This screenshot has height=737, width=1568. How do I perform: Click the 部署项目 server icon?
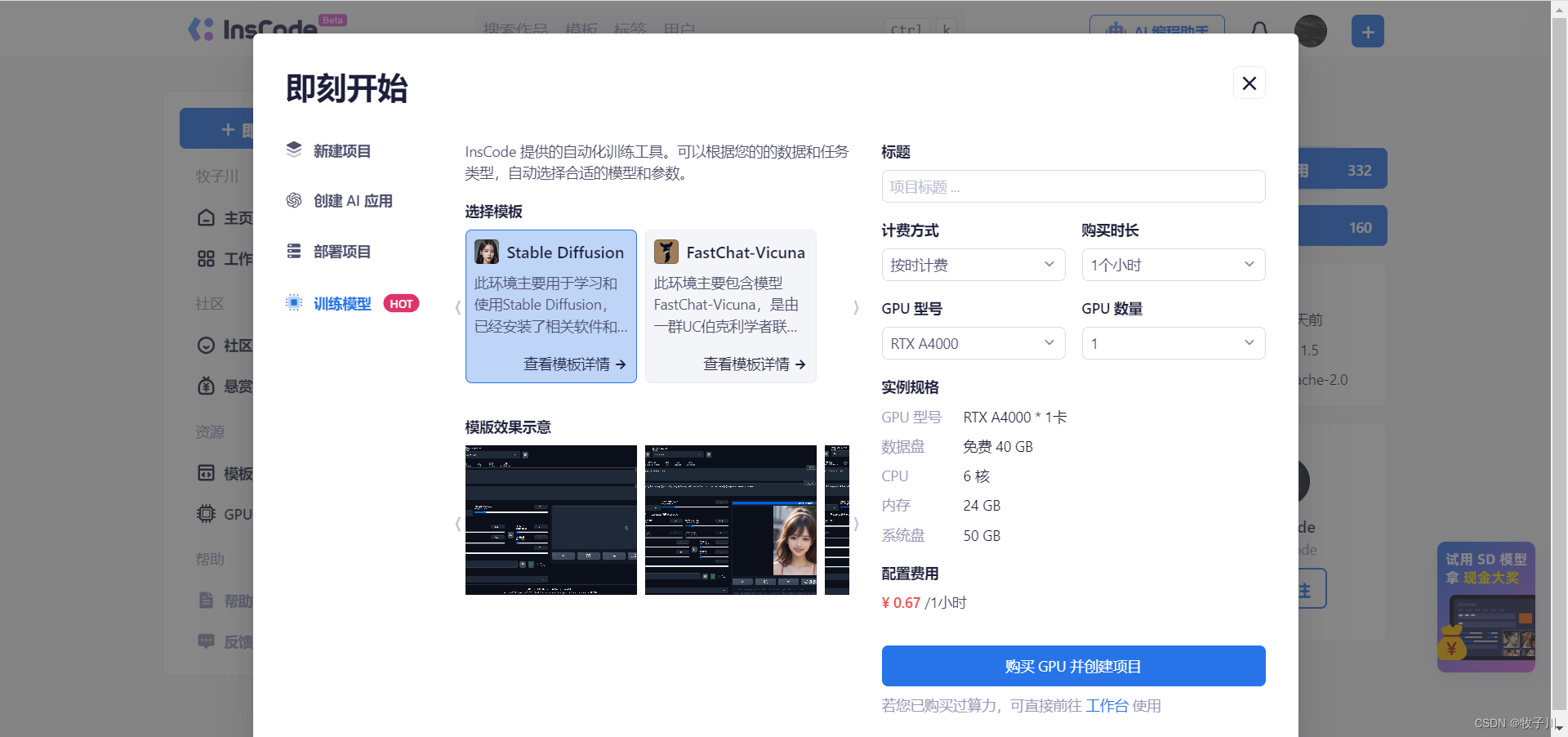[x=294, y=251]
